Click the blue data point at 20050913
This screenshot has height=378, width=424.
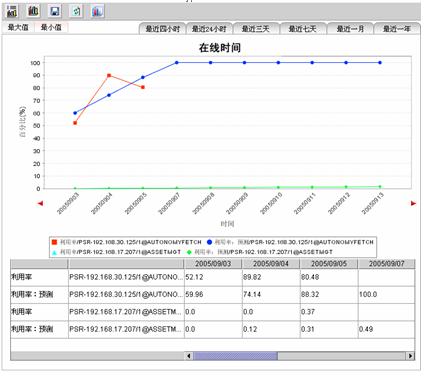(x=380, y=63)
